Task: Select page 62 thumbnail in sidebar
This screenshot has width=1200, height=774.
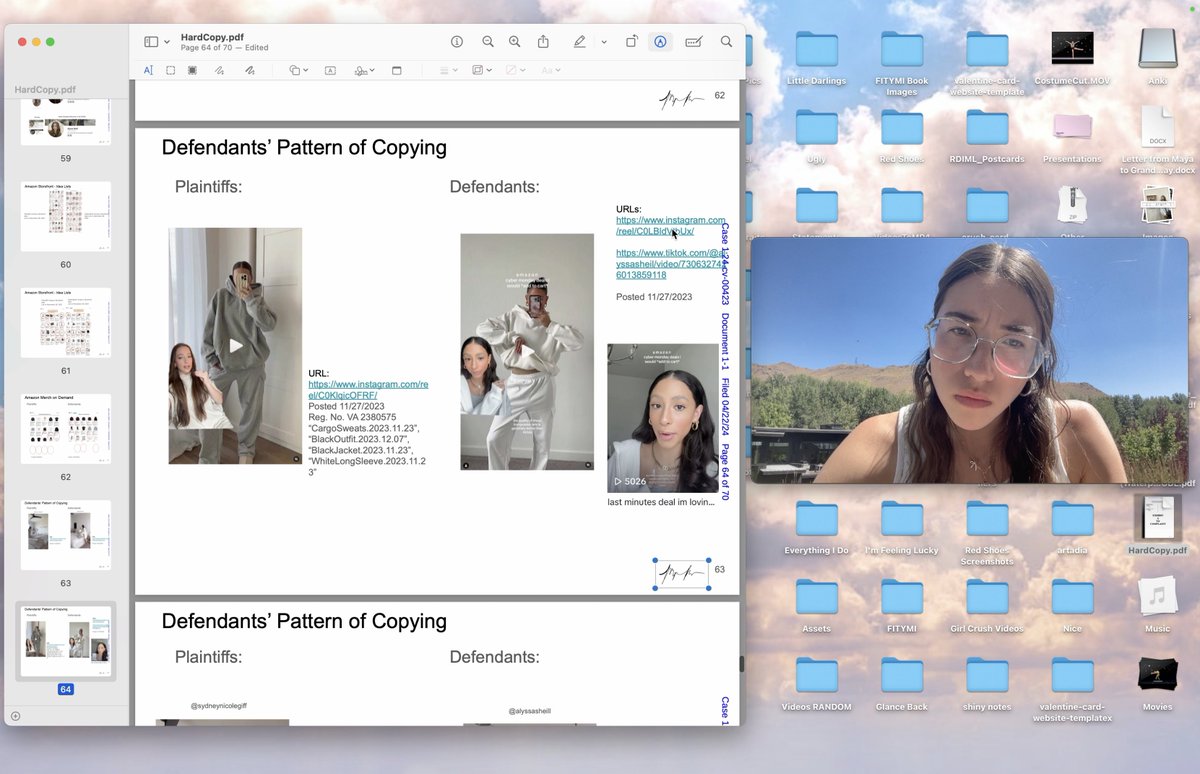Action: point(66,429)
